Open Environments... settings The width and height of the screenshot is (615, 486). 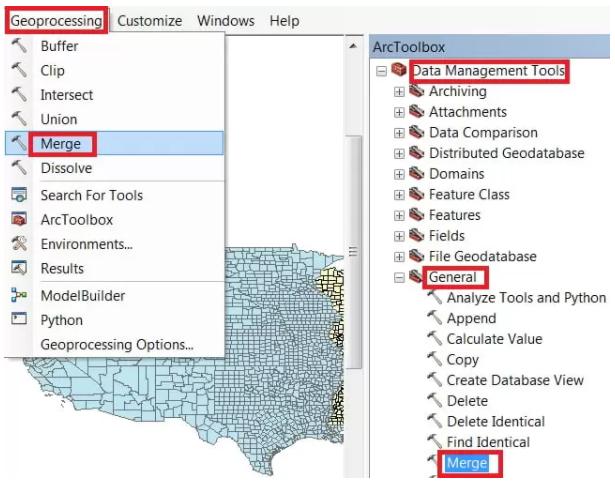click(x=115, y=244)
